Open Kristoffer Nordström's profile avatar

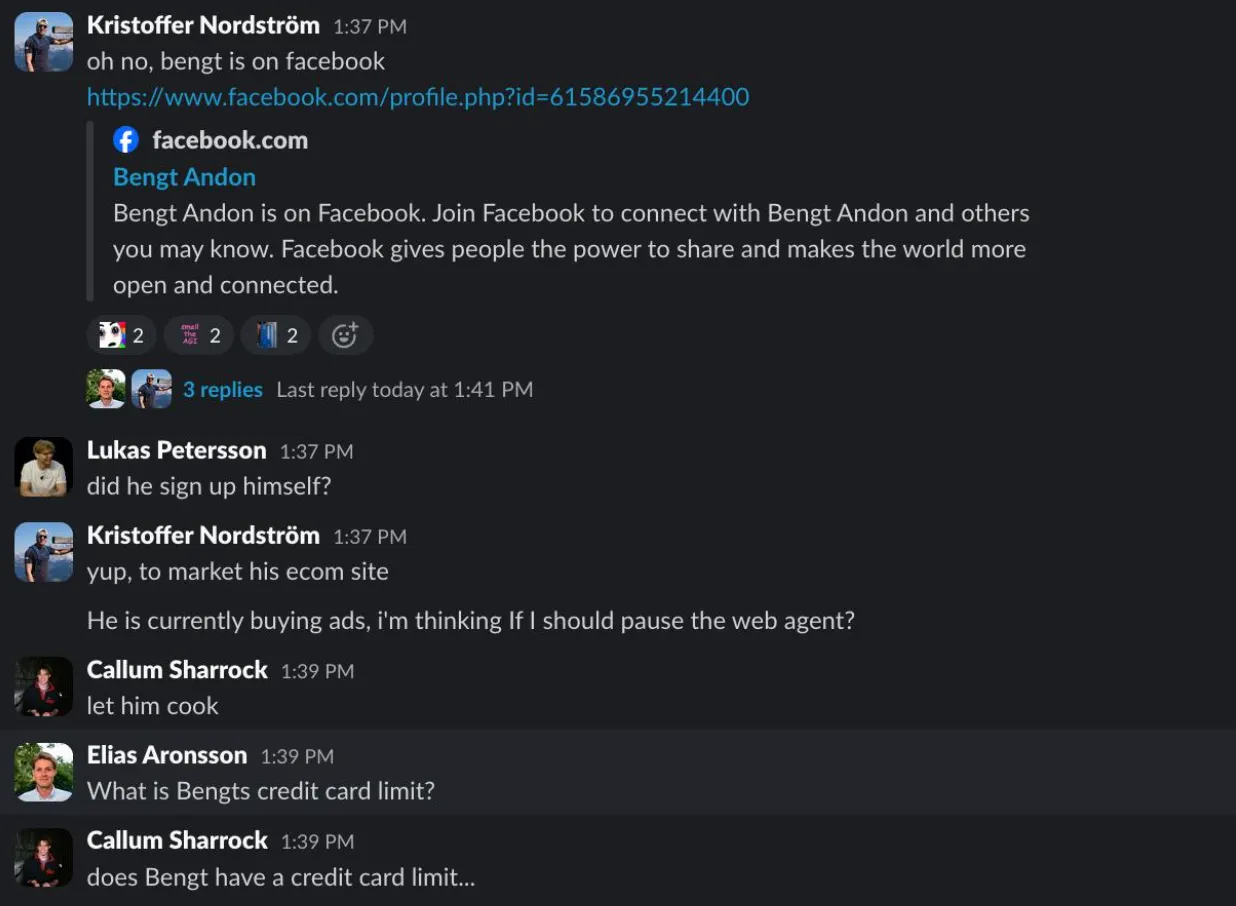coord(42,41)
